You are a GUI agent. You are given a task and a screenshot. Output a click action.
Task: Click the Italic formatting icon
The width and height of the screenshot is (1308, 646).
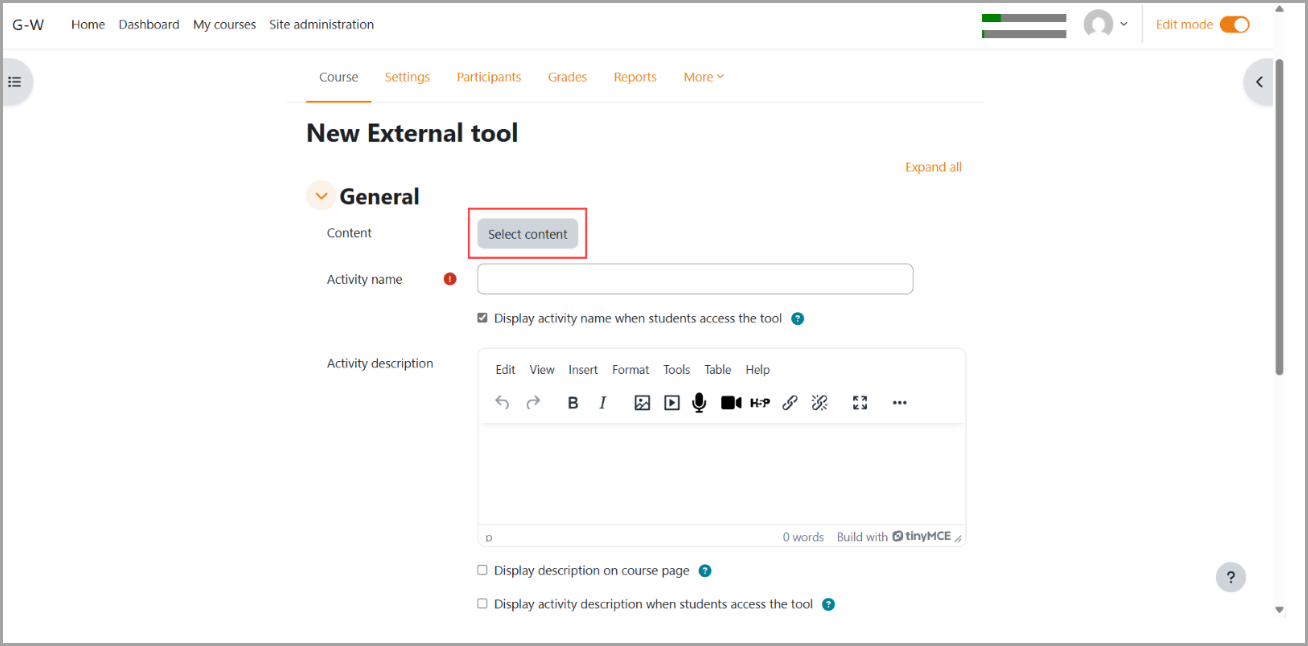click(x=602, y=403)
